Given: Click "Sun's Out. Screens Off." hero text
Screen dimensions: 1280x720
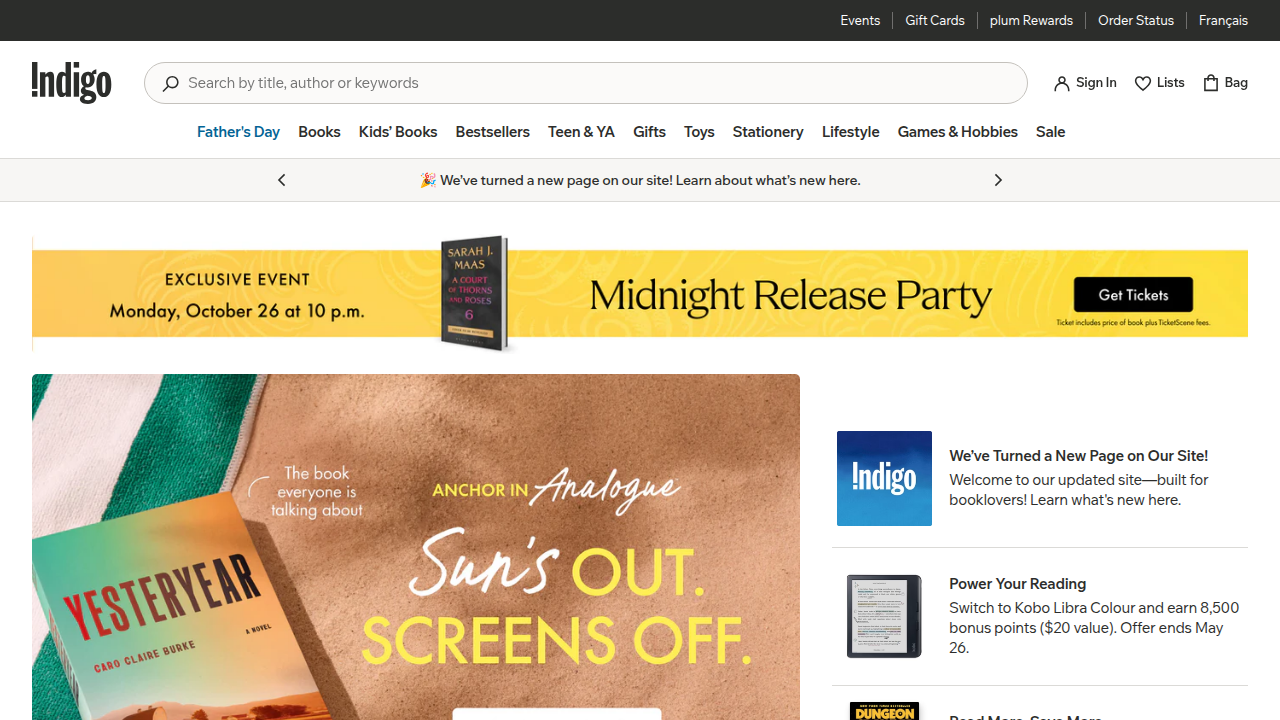Looking at the screenshot, I should (x=556, y=600).
